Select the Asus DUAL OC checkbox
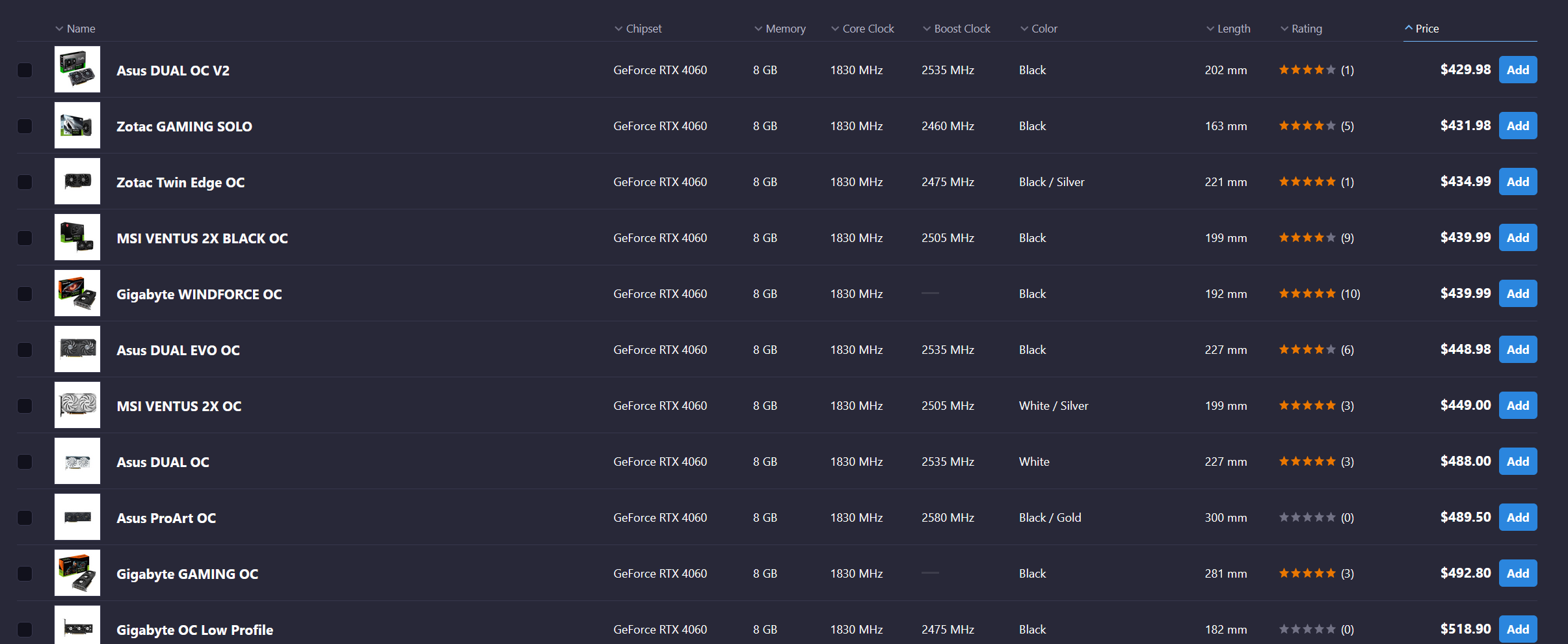The height and width of the screenshot is (644, 1568). [25, 461]
